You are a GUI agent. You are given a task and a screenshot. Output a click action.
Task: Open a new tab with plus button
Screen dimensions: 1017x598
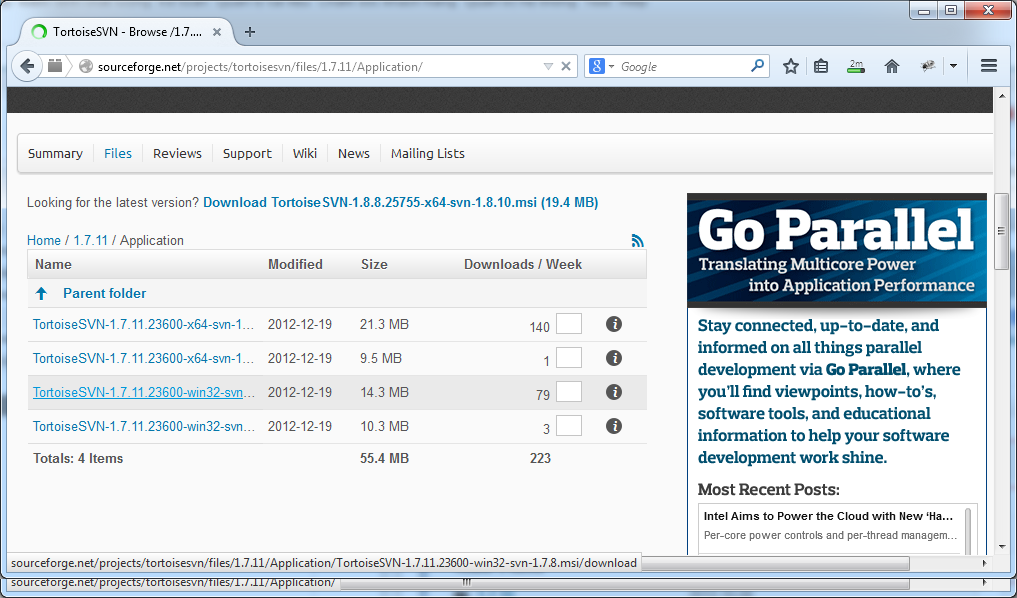[x=250, y=32]
